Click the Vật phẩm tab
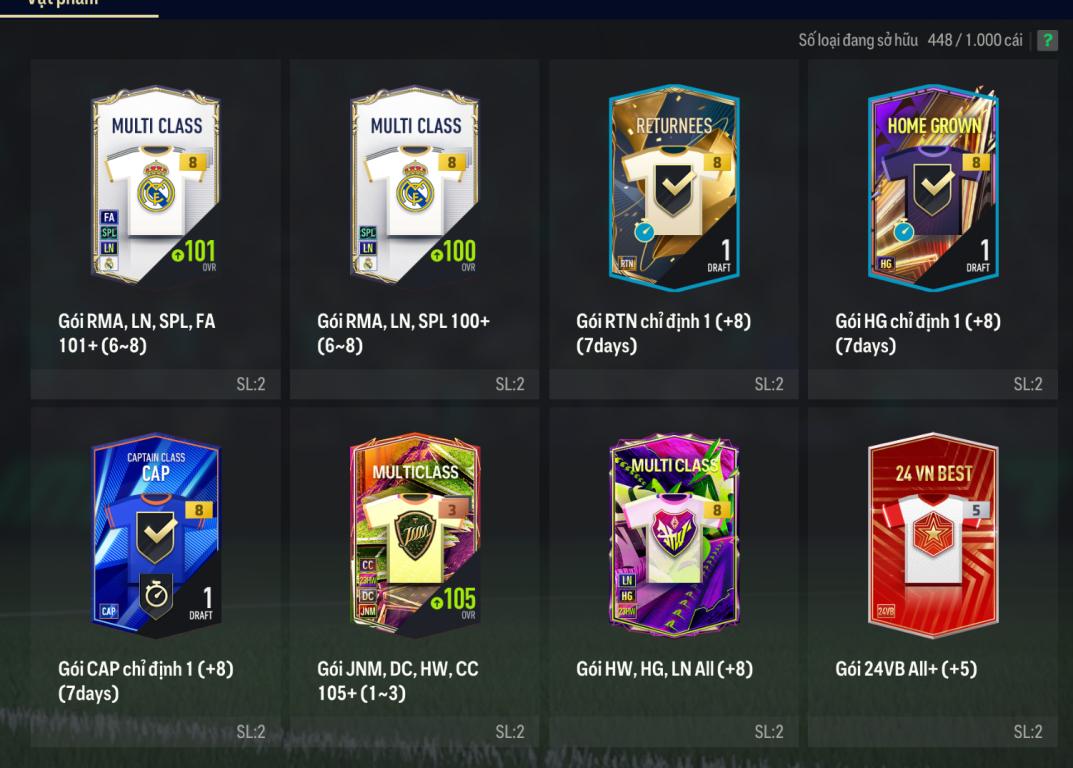Image resolution: width=1073 pixels, height=768 pixels. pyautogui.click(x=62, y=3)
